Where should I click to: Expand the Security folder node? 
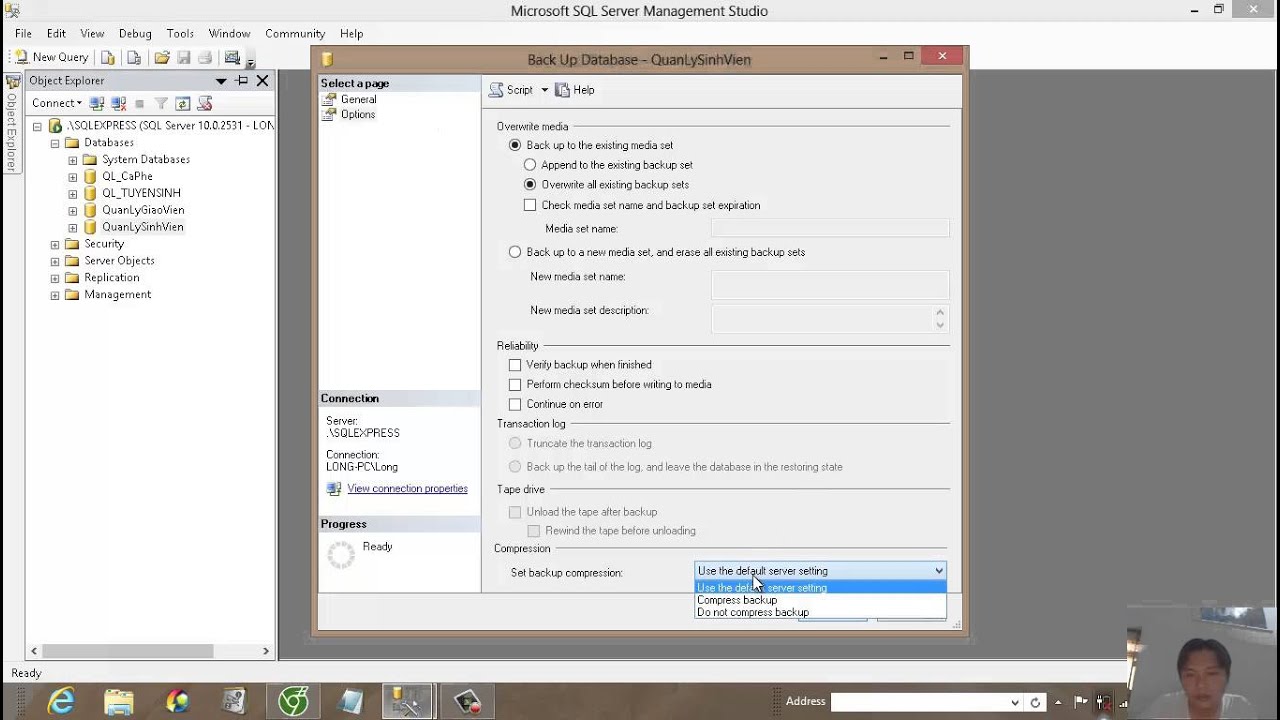[55, 244]
